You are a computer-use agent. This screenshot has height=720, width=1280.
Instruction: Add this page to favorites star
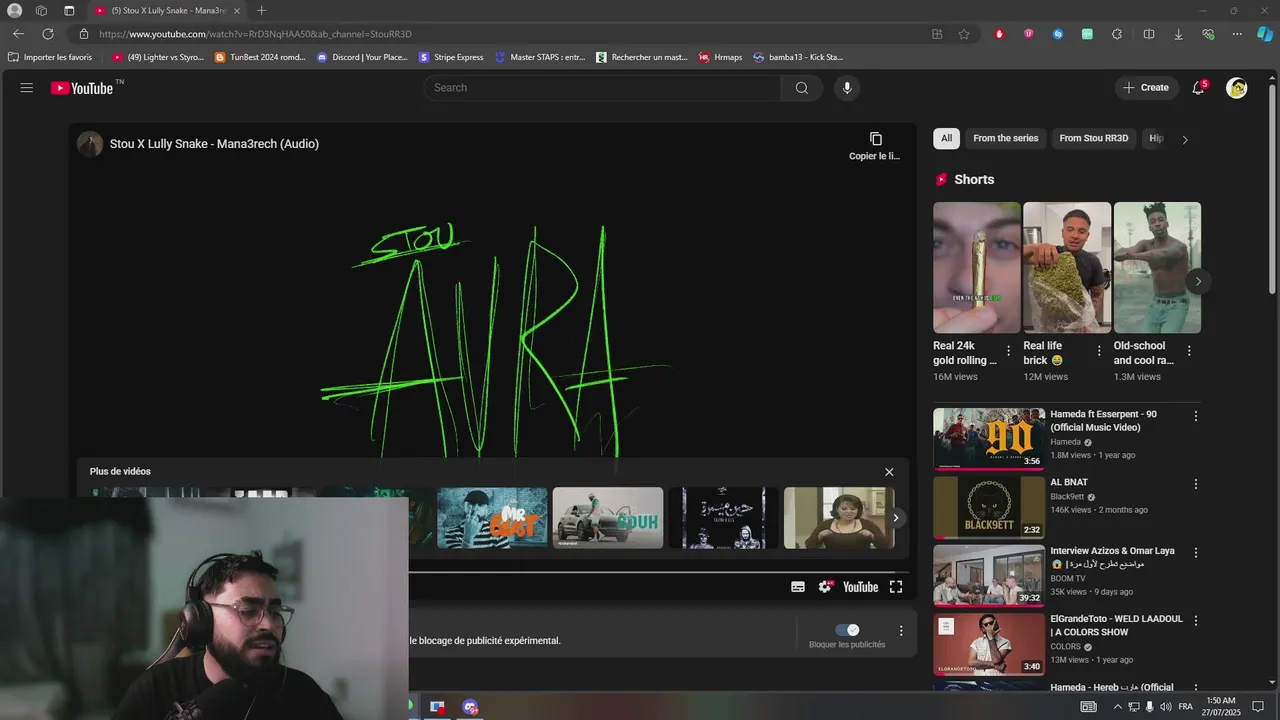point(964,34)
